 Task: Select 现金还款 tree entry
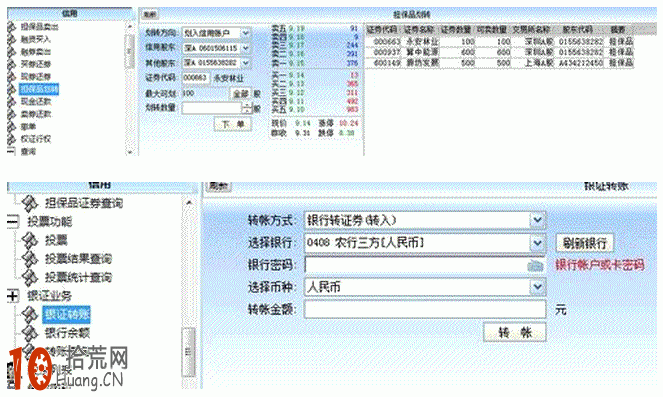[36, 101]
